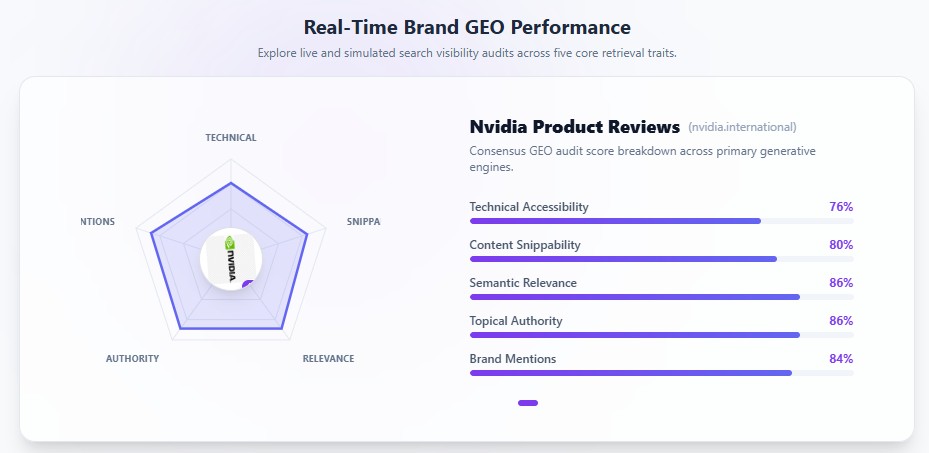Screen dimensions: 929x453
Task: Click the SNIPPA radar axis label
Action: point(363,221)
